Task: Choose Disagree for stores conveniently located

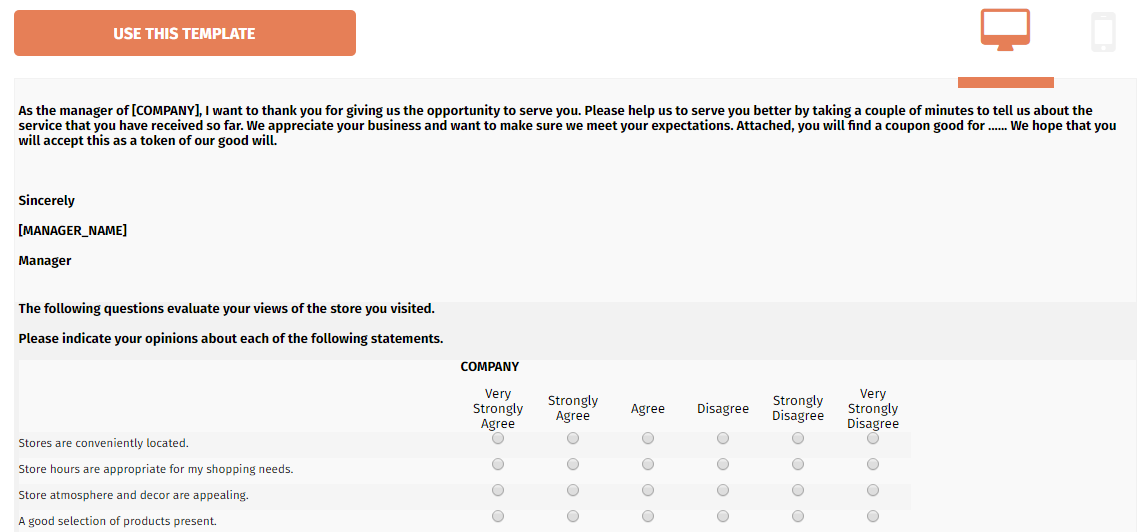Action: pyautogui.click(x=723, y=439)
